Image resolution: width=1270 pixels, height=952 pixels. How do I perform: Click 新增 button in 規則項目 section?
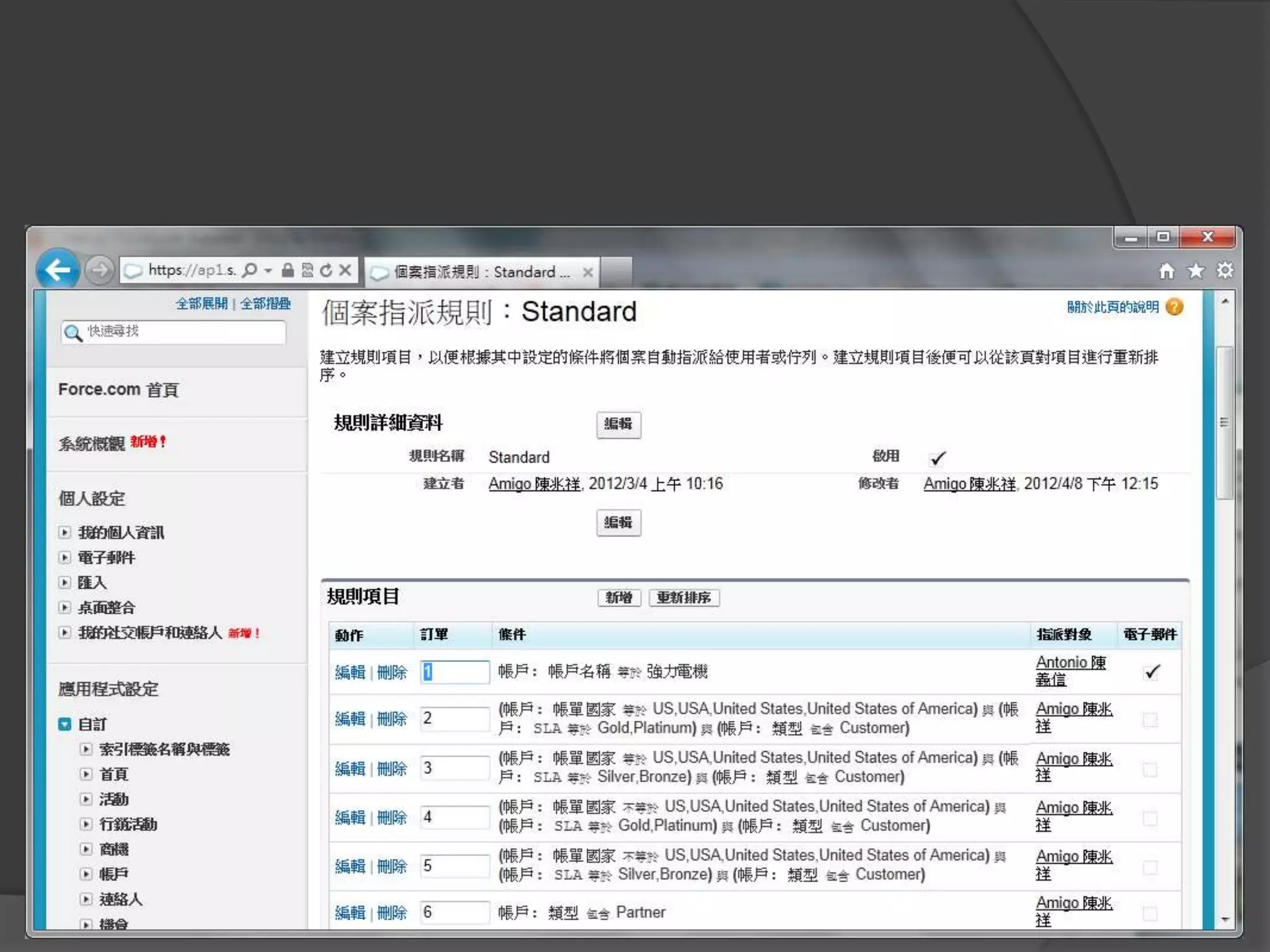[618, 597]
